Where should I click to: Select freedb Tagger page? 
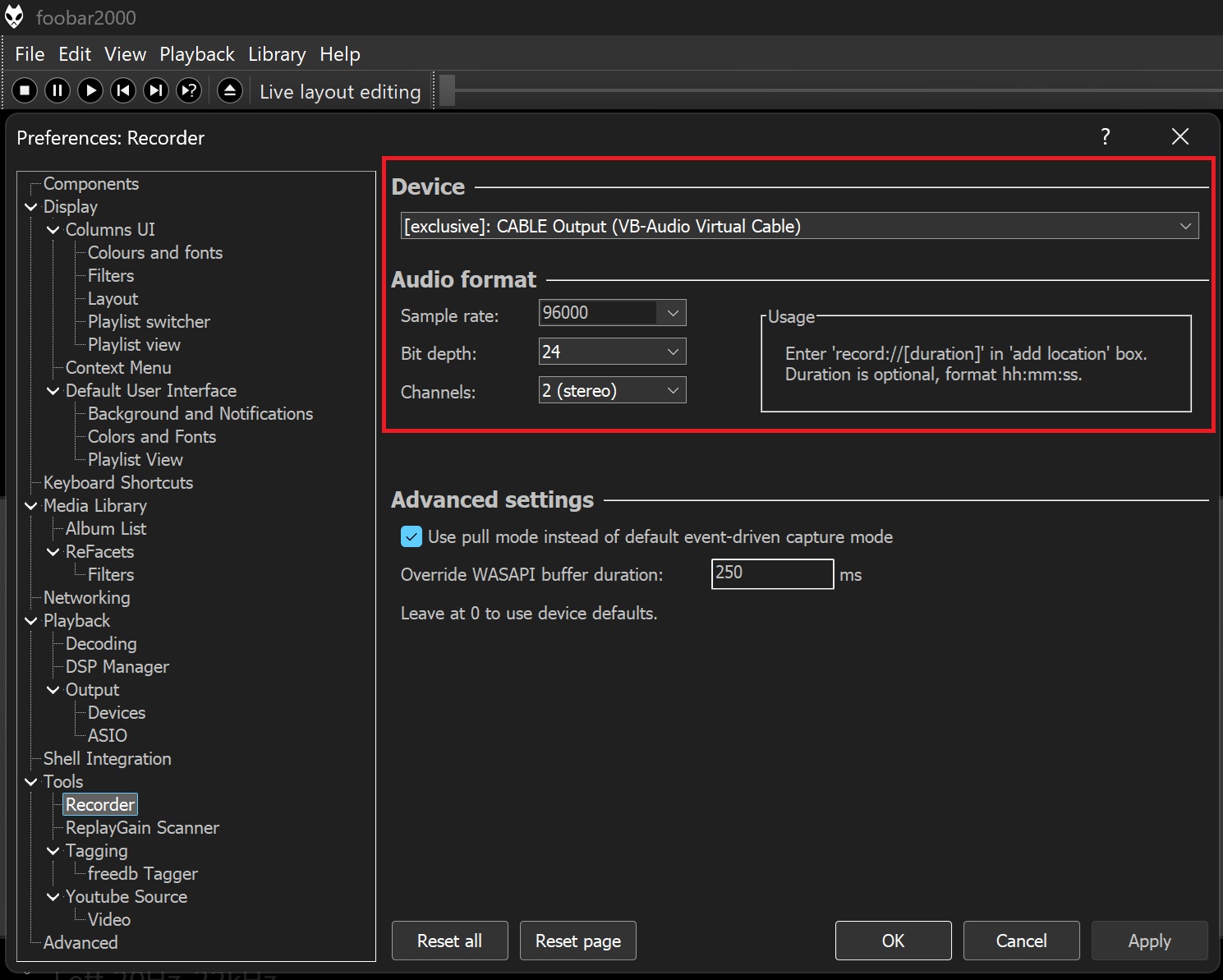(143, 874)
